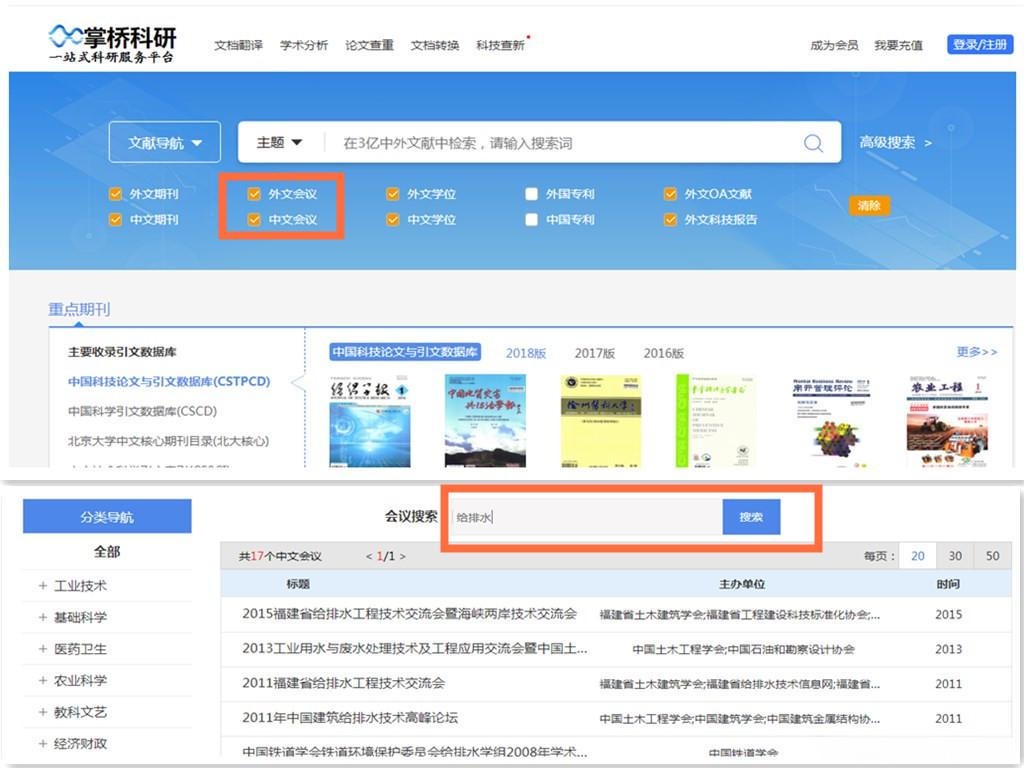Image resolution: width=1024 pixels, height=768 pixels.
Task: Uncheck 外文会议 checkbox
Action: (254, 194)
